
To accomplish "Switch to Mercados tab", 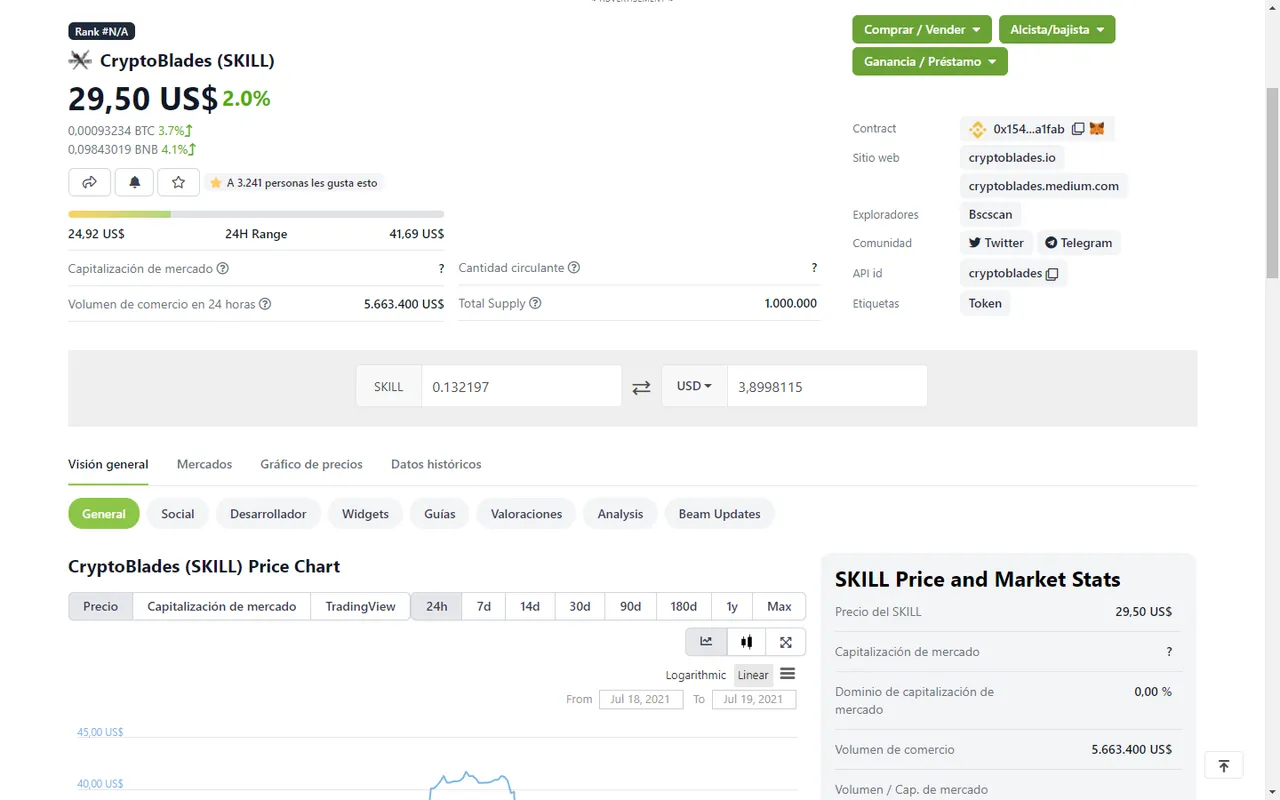I will [x=204, y=464].
